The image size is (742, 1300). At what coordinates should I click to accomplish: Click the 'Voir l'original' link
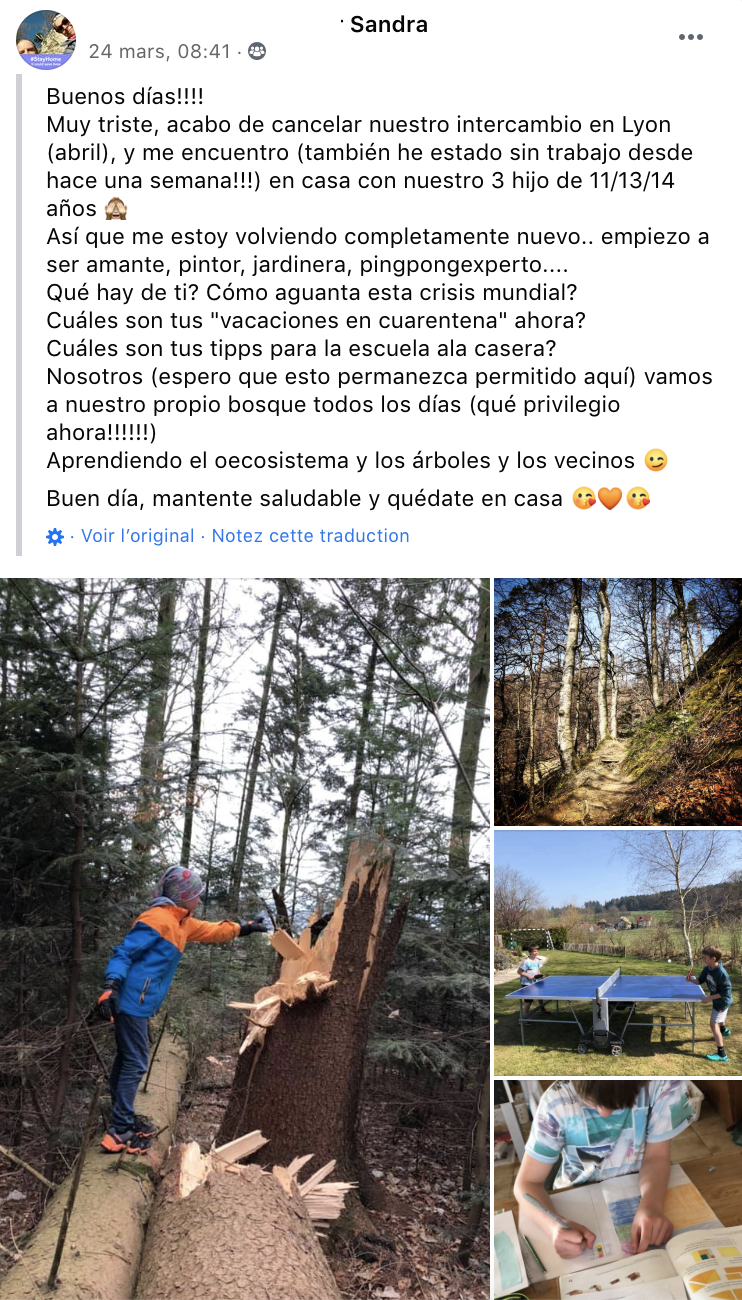point(138,536)
